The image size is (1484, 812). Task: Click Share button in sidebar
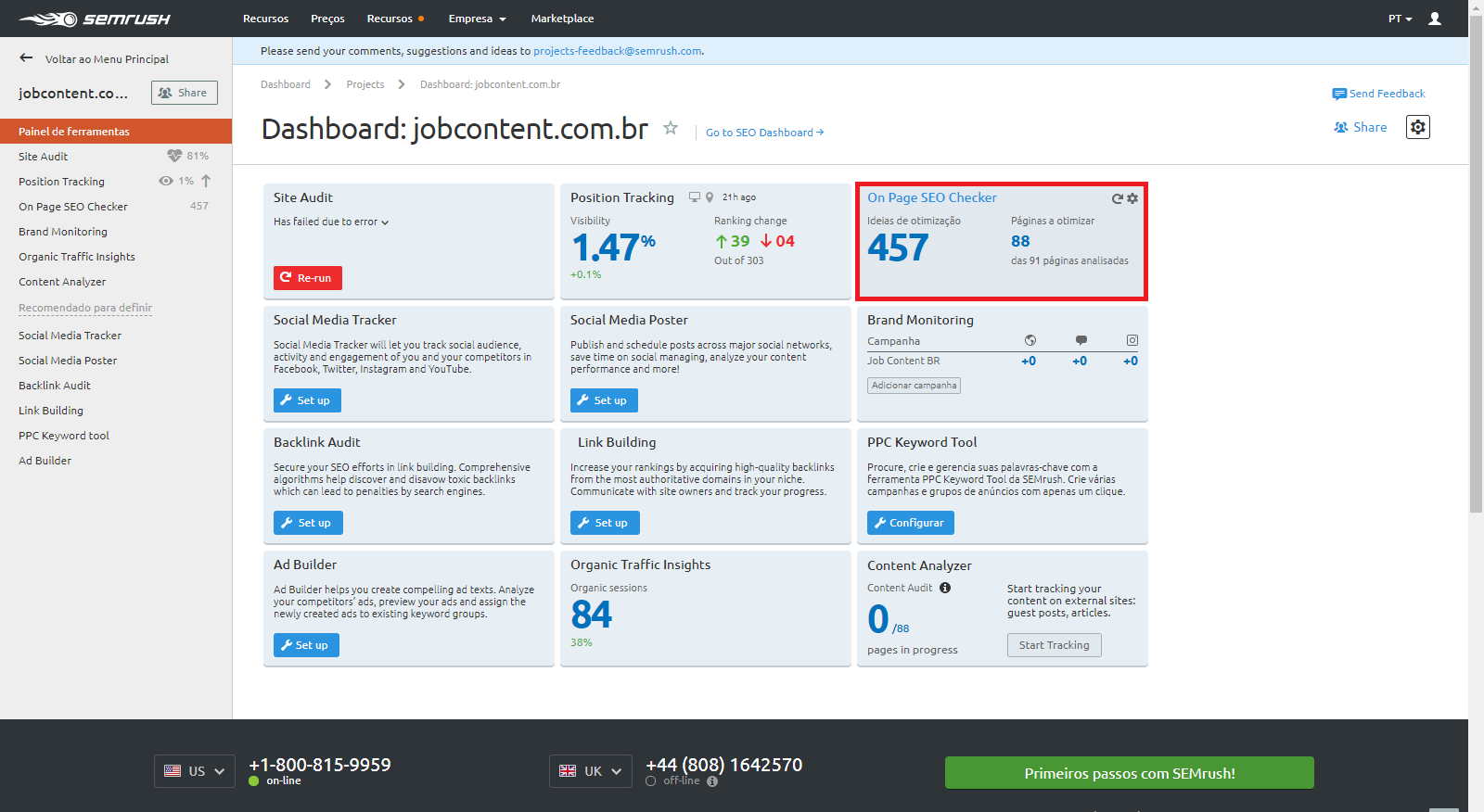[185, 93]
